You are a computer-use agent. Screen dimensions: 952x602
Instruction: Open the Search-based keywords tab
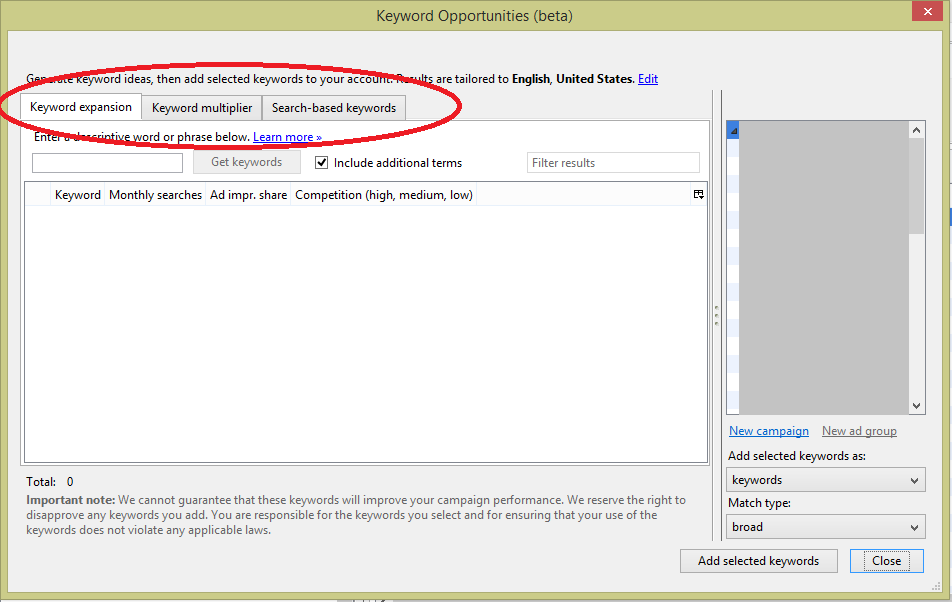(x=334, y=108)
